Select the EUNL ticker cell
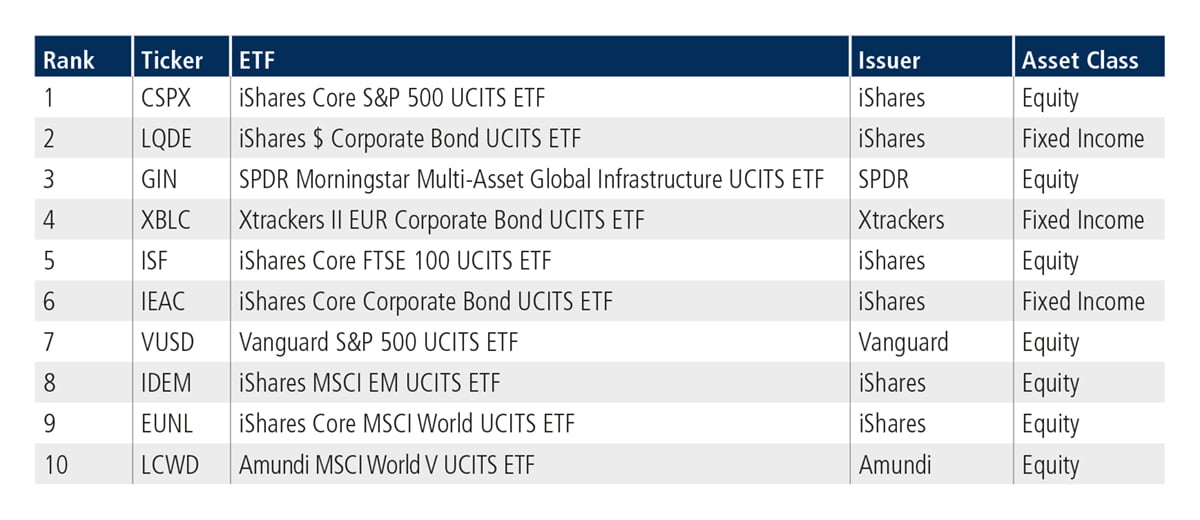The height and width of the screenshot is (520, 1200). click(x=166, y=424)
